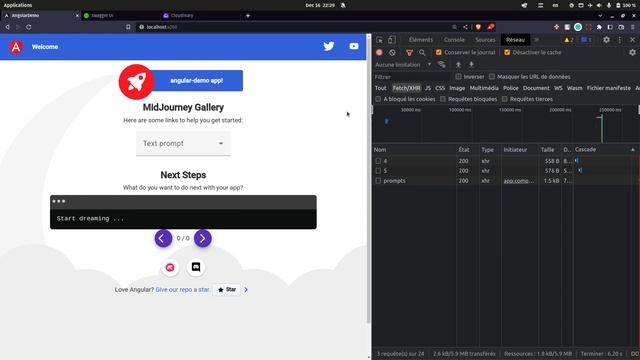Close the DevTools panel
This screenshot has height=360, width=640.
click(632, 40)
